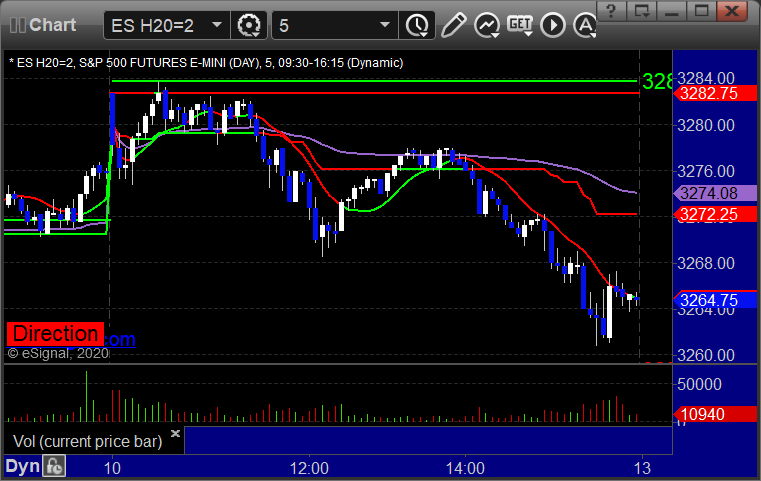The height and width of the screenshot is (481, 761).
Task: Click the blue 3264.75 last price marker
Action: [x=715, y=300]
